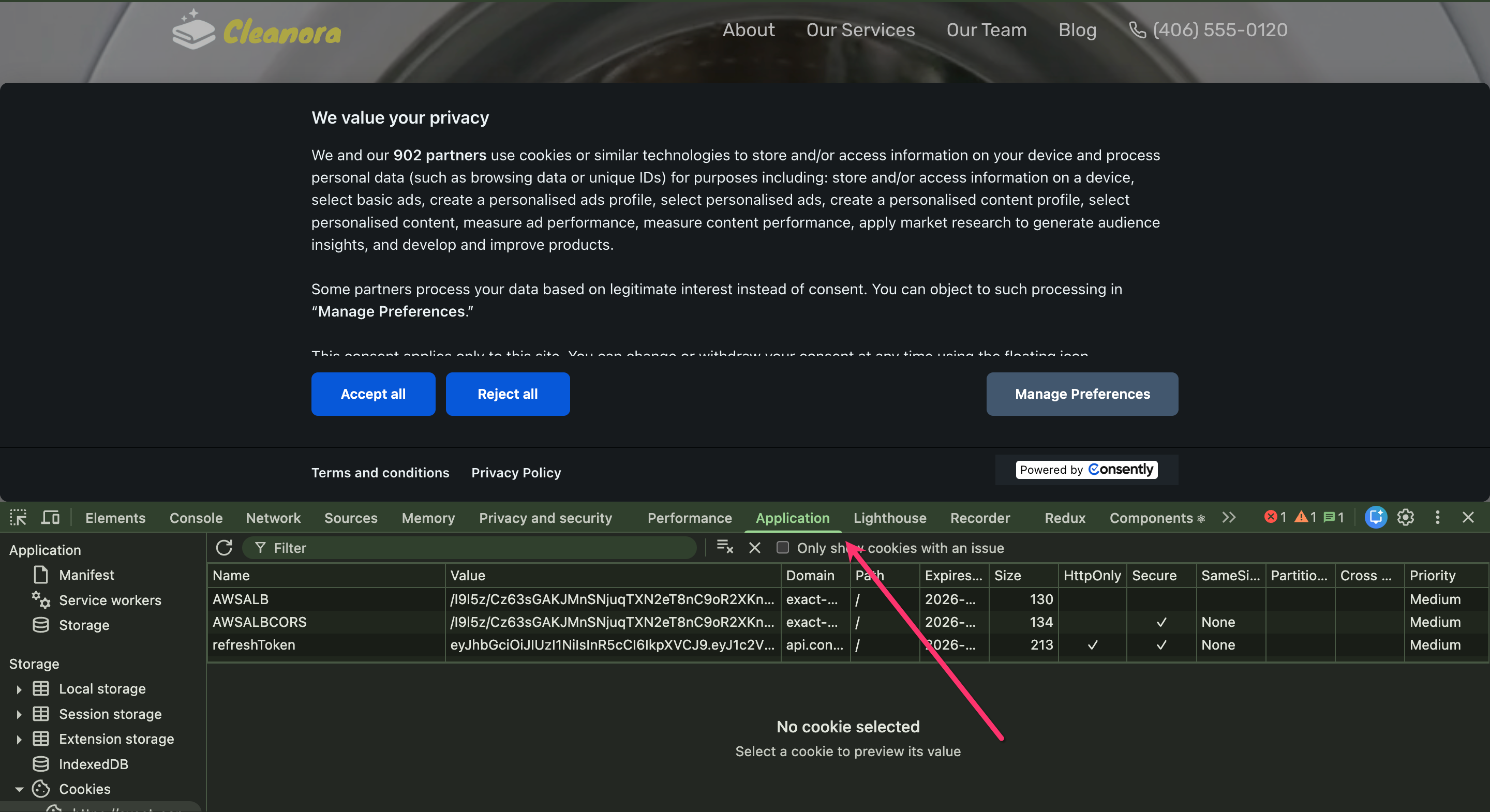Switch to the Lighthouse tab

tap(890, 518)
